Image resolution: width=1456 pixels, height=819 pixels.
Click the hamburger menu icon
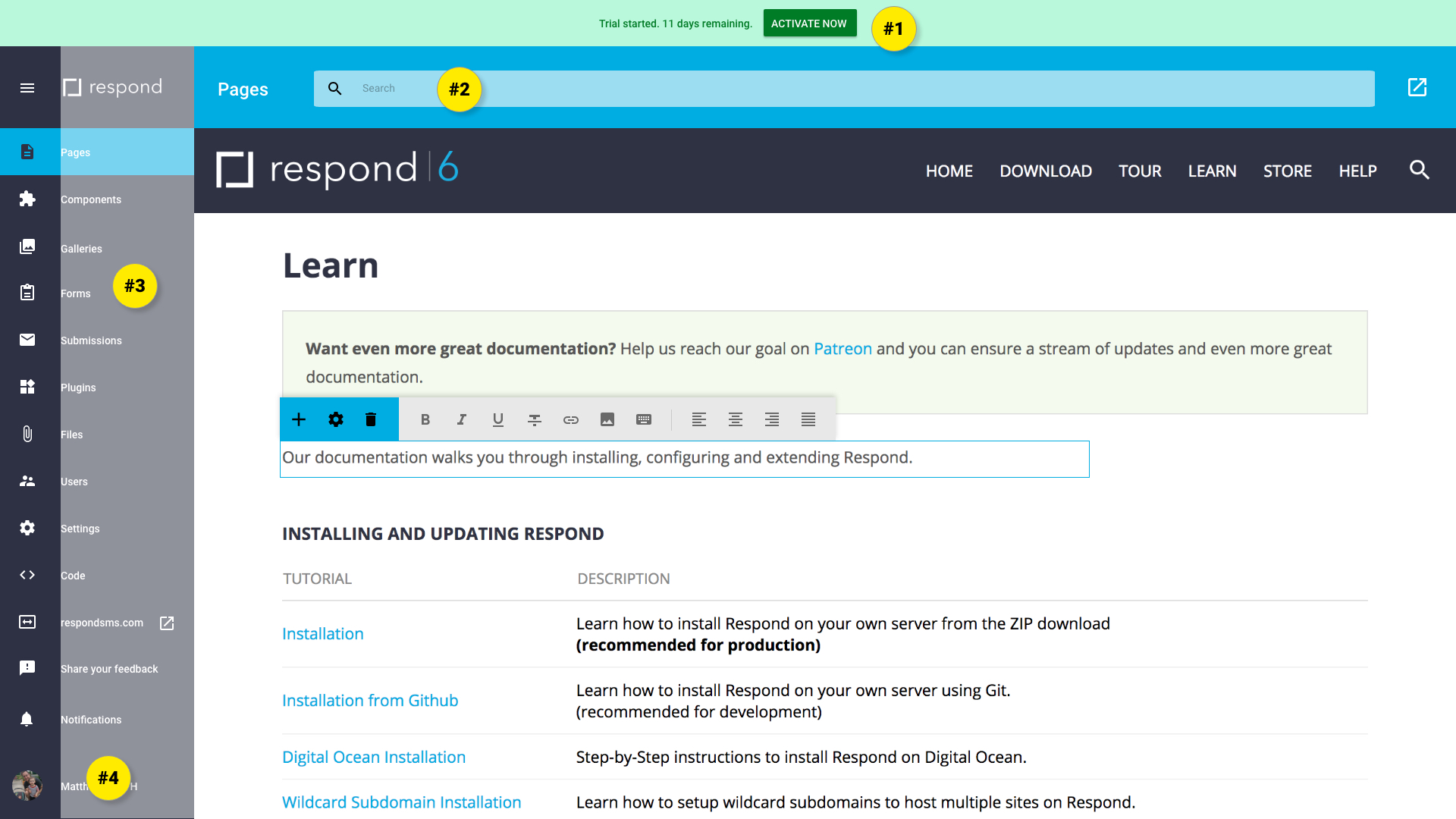[x=27, y=88]
